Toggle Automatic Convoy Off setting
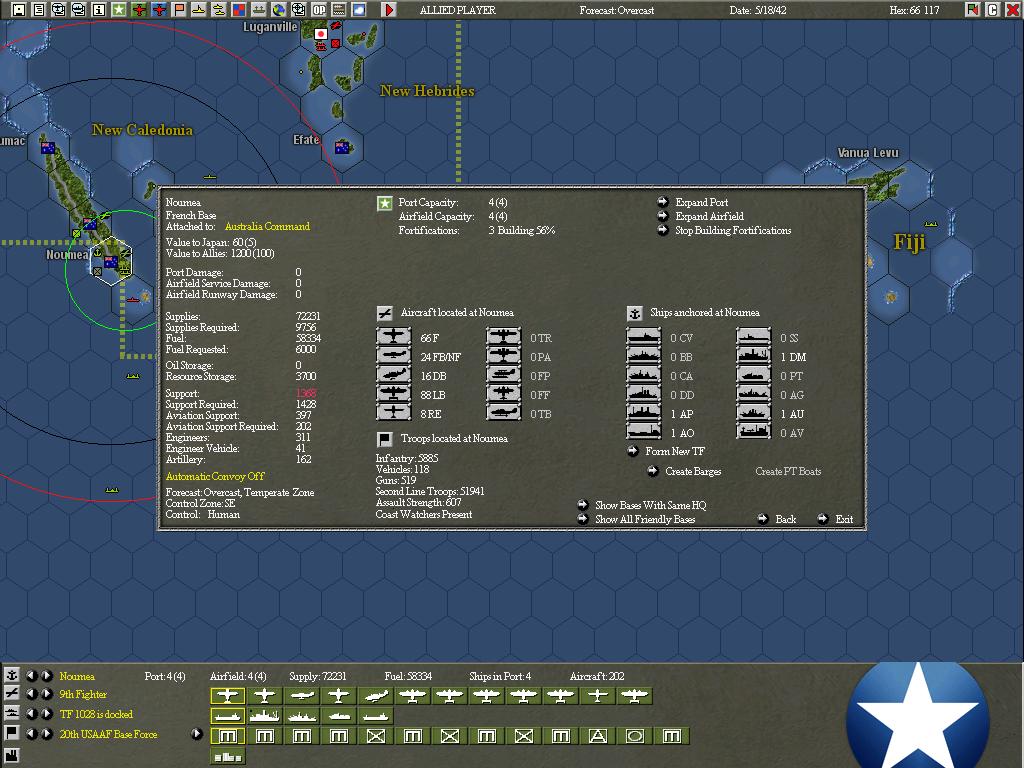The height and width of the screenshot is (768, 1024). pyautogui.click(x=215, y=476)
